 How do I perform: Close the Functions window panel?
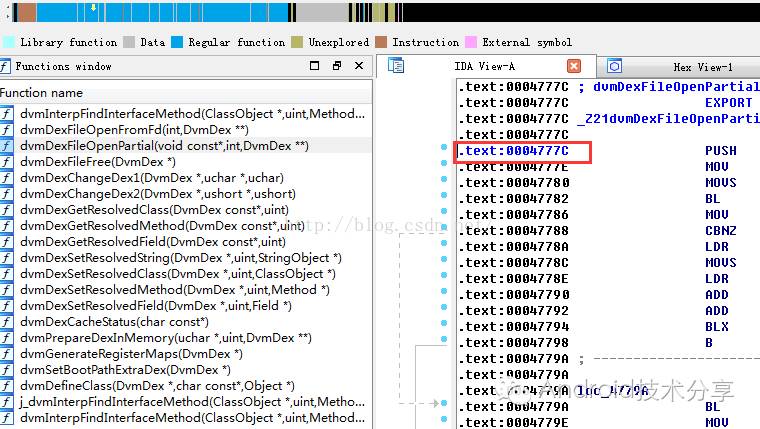(359, 65)
